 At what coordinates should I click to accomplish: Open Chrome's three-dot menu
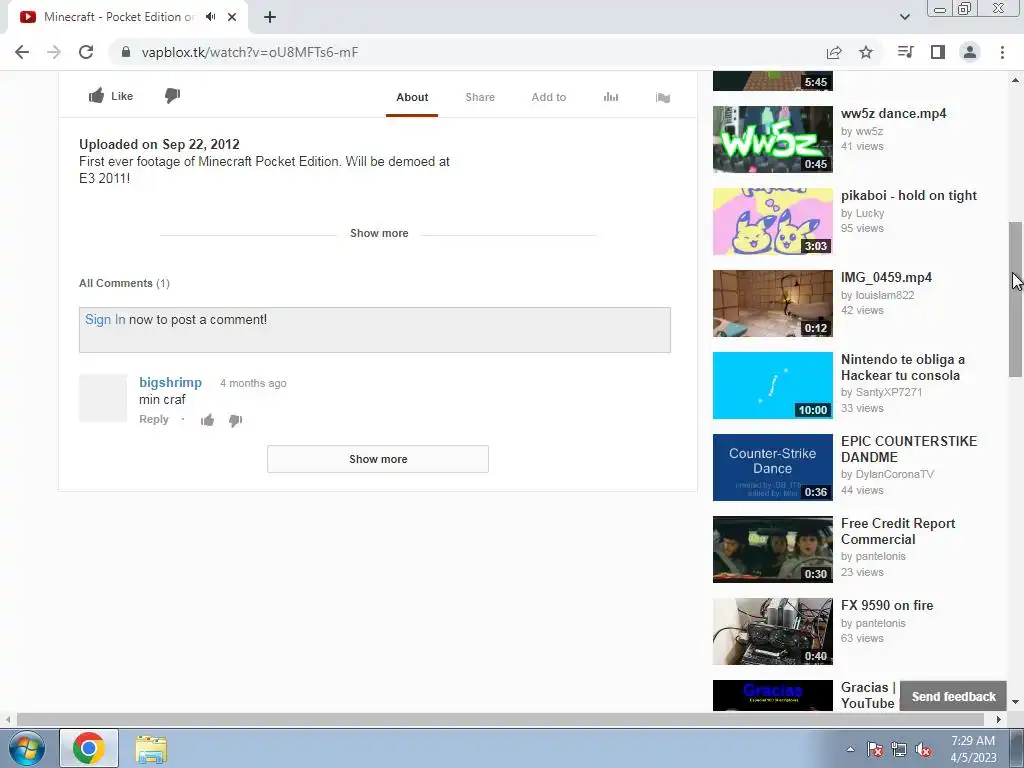point(1002,52)
